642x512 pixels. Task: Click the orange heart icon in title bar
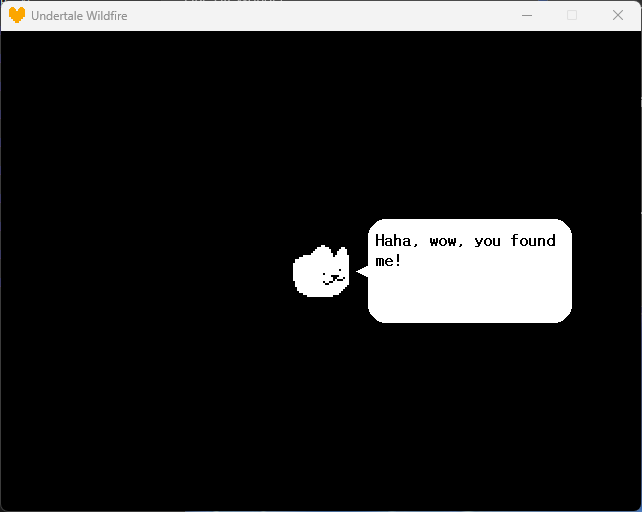click(x=17, y=15)
